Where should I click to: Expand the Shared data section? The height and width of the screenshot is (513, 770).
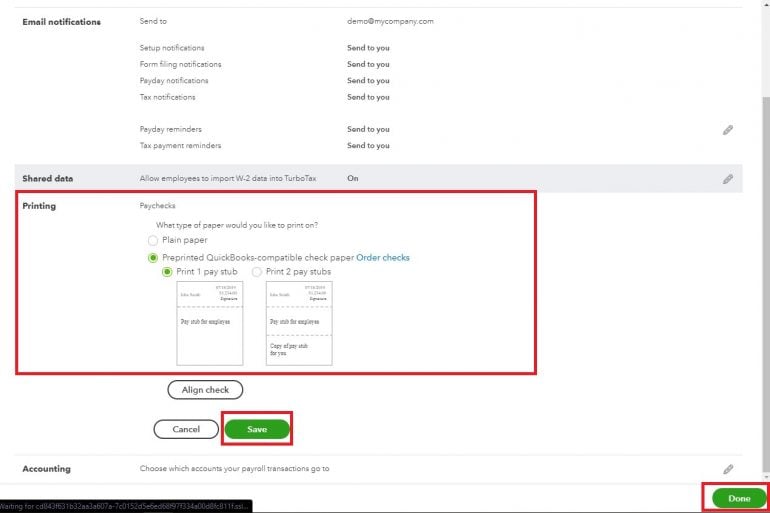(48, 179)
